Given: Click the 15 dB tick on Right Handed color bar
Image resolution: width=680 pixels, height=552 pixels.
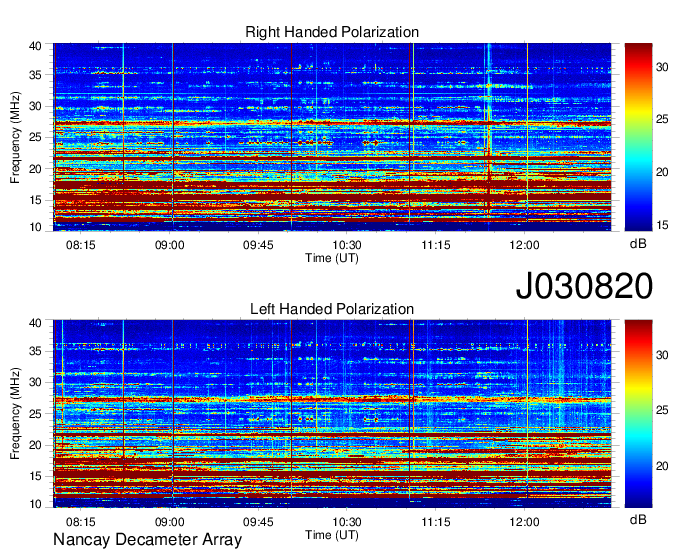Looking at the screenshot, I should (x=662, y=225).
